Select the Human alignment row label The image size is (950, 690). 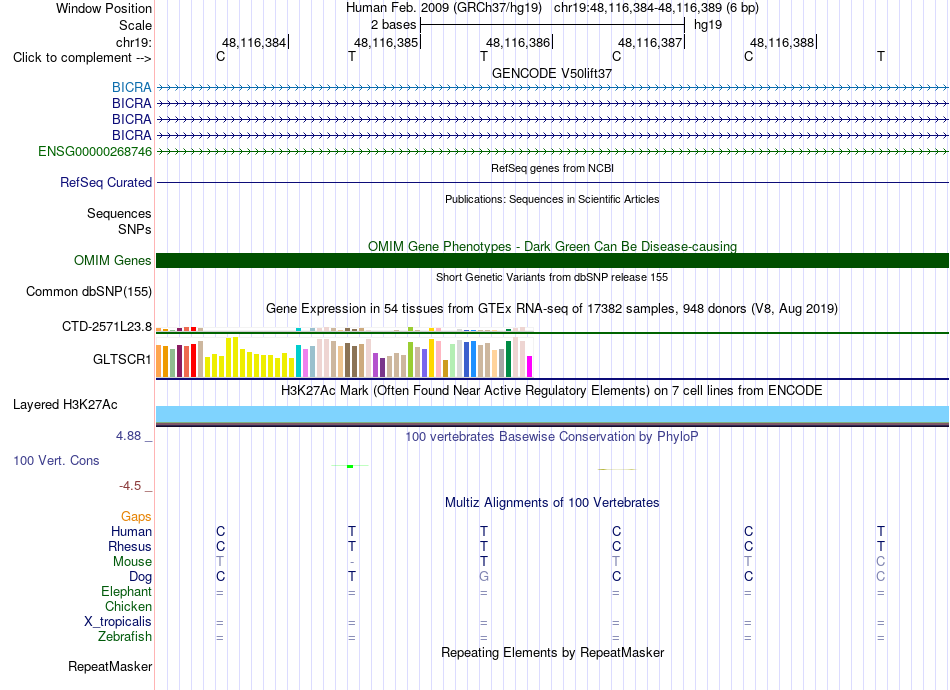coord(131,531)
